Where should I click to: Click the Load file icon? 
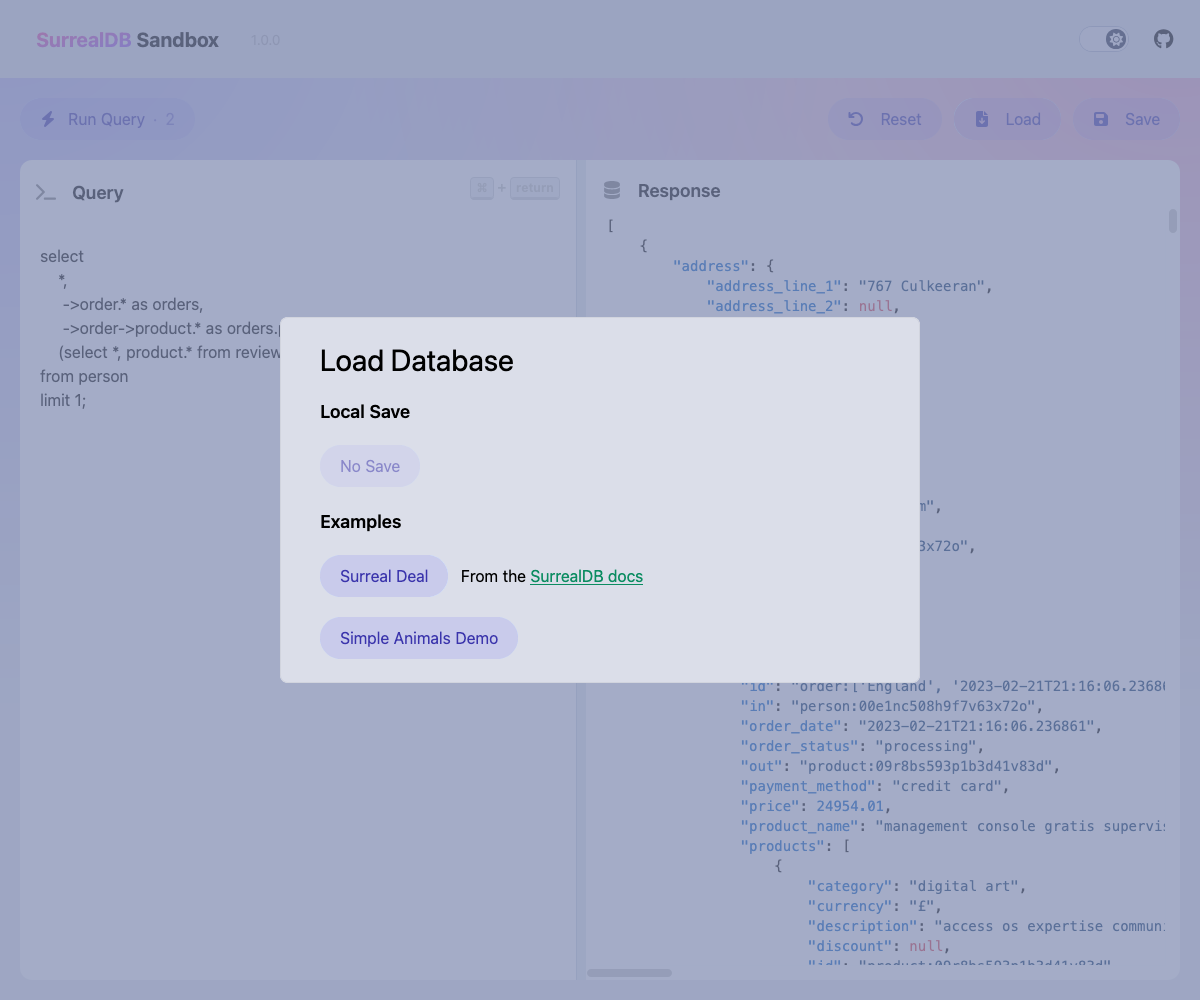tap(982, 119)
